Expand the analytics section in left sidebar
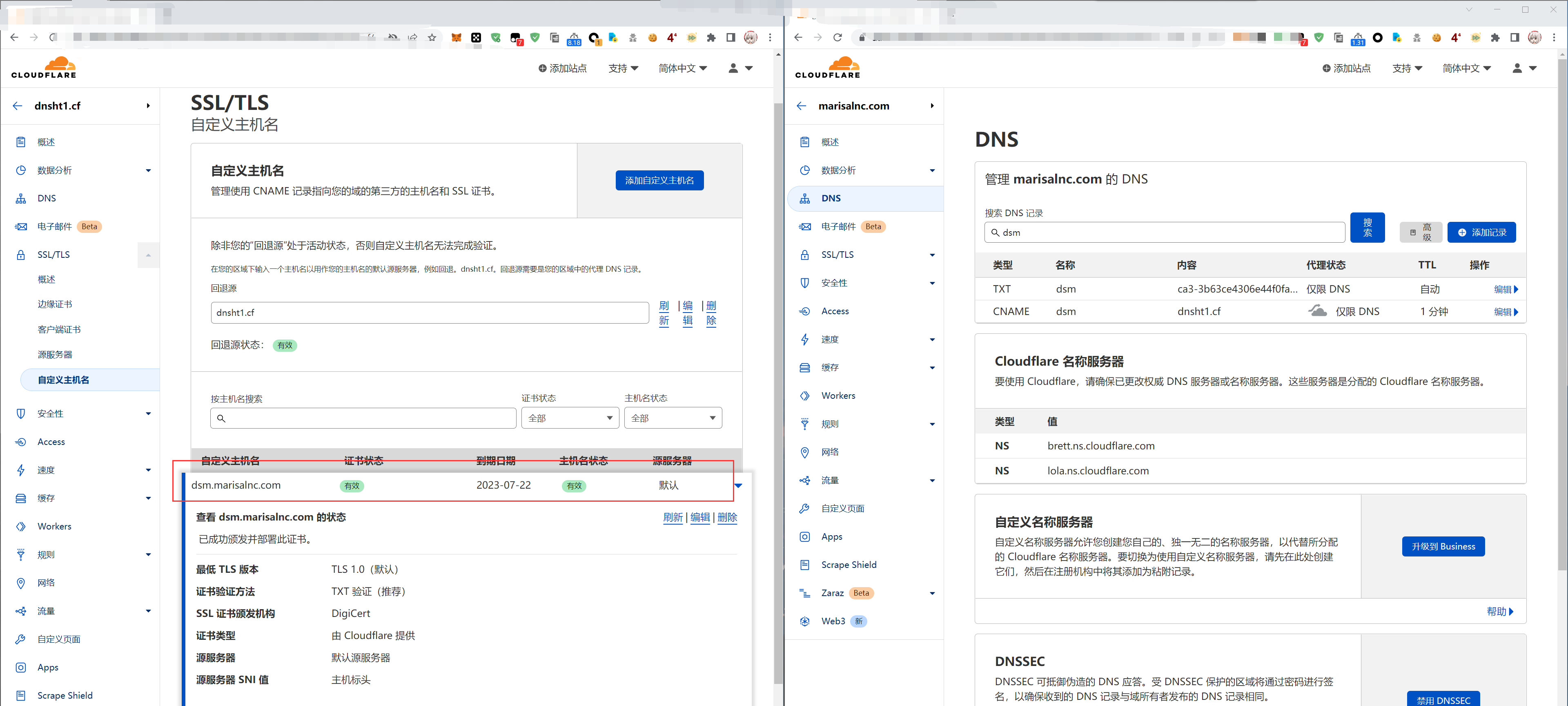 148,170
